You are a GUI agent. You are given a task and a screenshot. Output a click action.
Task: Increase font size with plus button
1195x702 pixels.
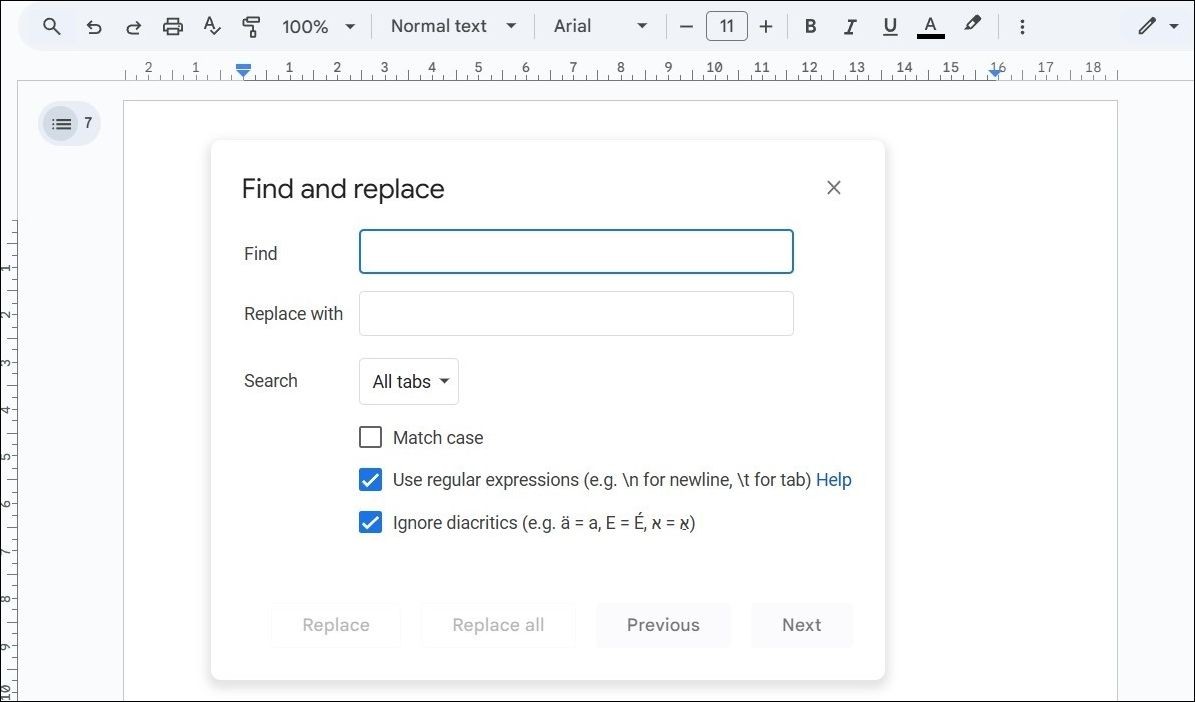tap(766, 27)
